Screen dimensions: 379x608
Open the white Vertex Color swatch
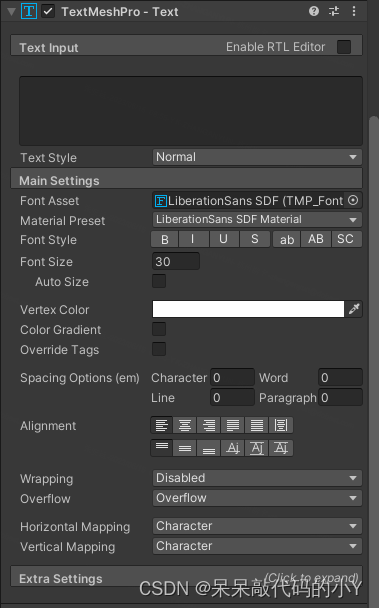(248, 309)
